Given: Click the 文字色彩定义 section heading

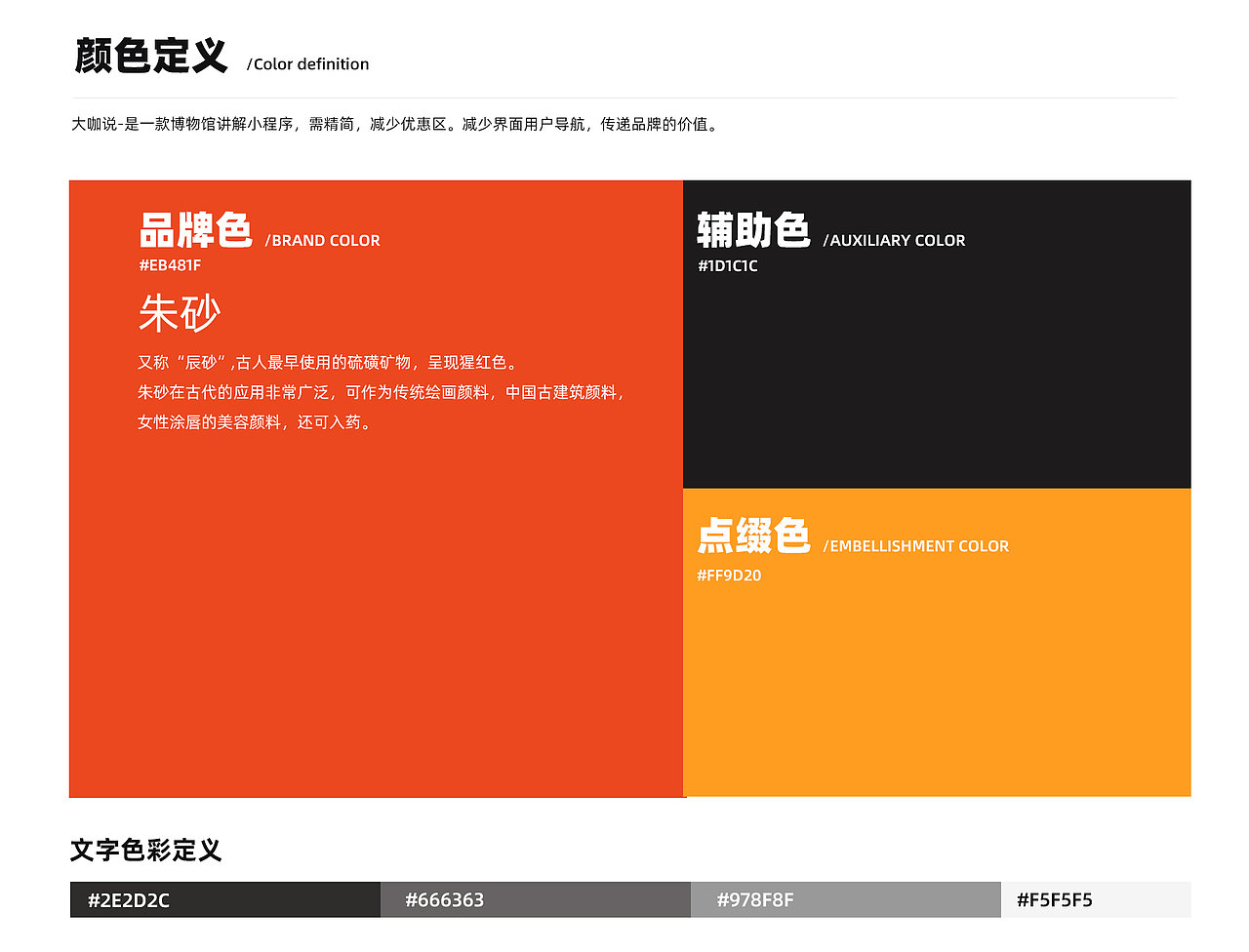Looking at the screenshot, I should pos(146,851).
